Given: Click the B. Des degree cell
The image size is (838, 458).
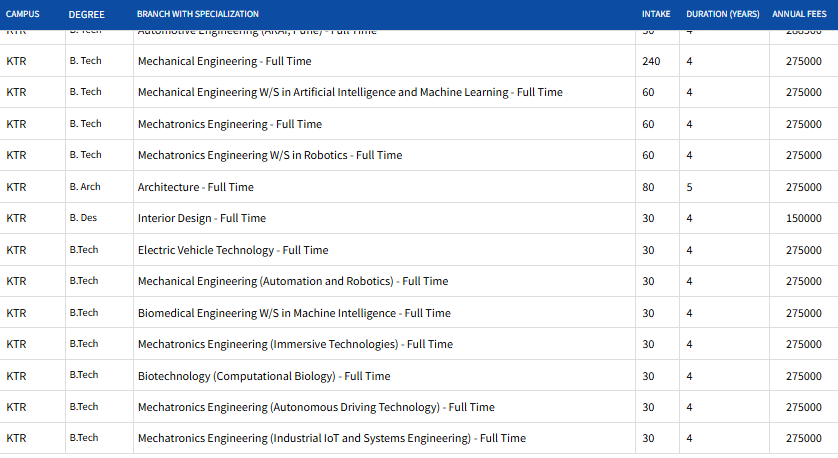Looking at the screenshot, I should point(83,218).
